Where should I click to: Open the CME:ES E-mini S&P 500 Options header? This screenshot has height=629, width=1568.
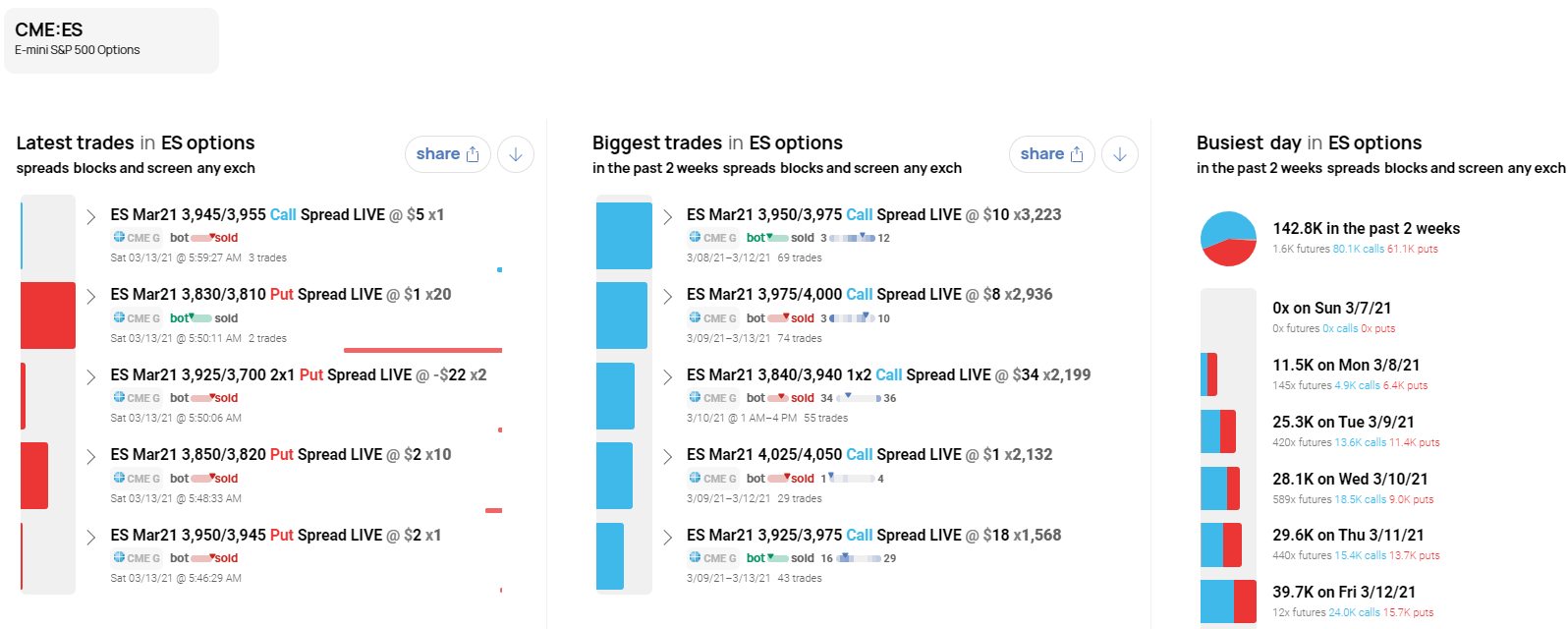tap(111, 39)
